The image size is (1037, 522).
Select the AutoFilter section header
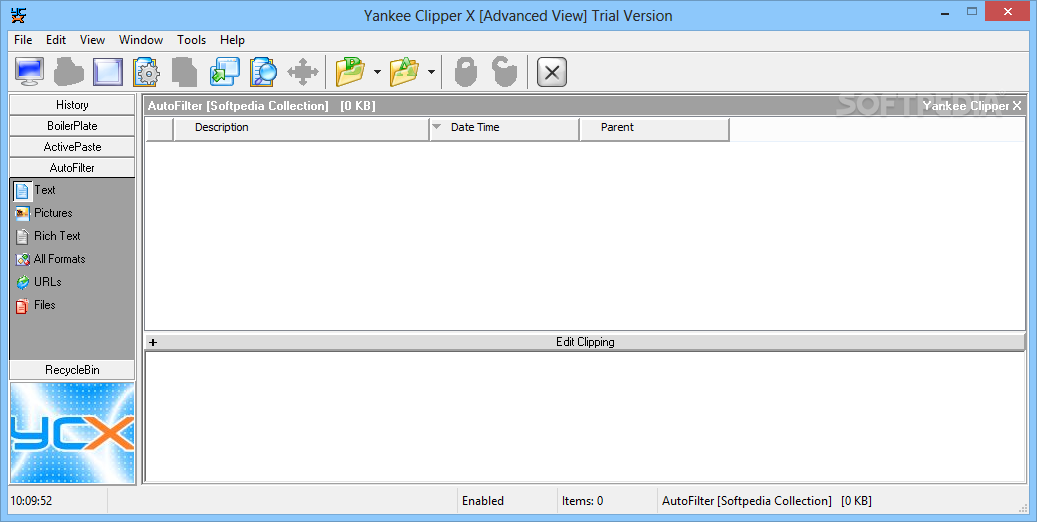coord(72,167)
